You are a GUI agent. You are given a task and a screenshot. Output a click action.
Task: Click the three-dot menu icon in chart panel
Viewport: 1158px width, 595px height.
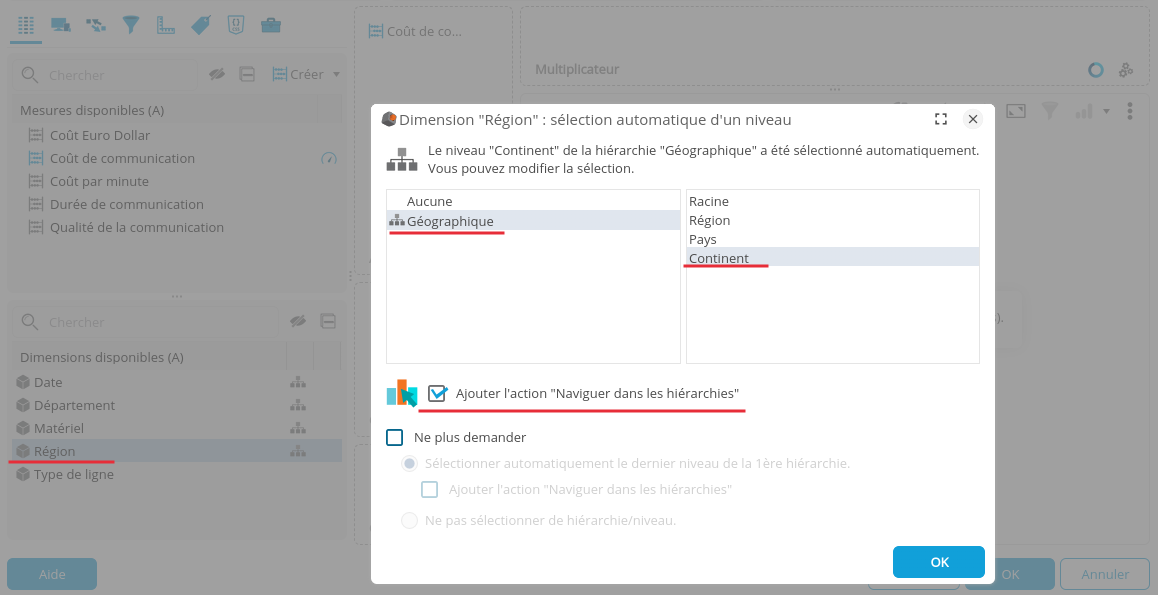coord(1130,111)
